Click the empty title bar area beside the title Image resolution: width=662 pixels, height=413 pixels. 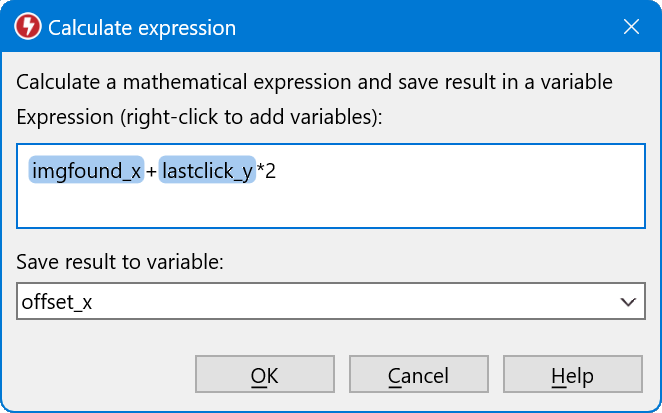420,28
